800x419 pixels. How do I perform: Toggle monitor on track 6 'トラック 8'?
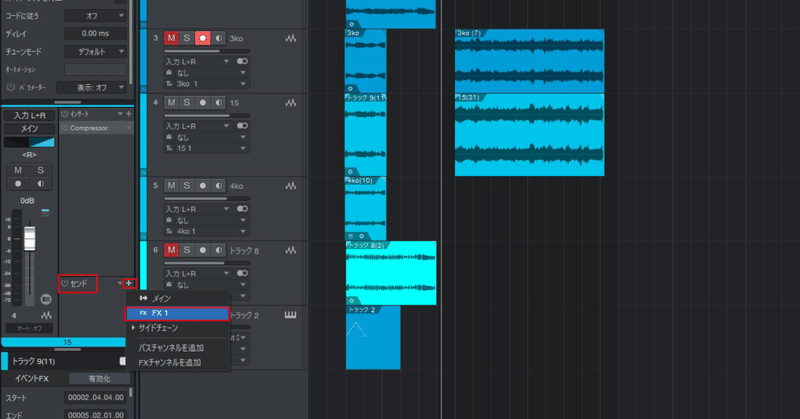(x=218, y=250)
